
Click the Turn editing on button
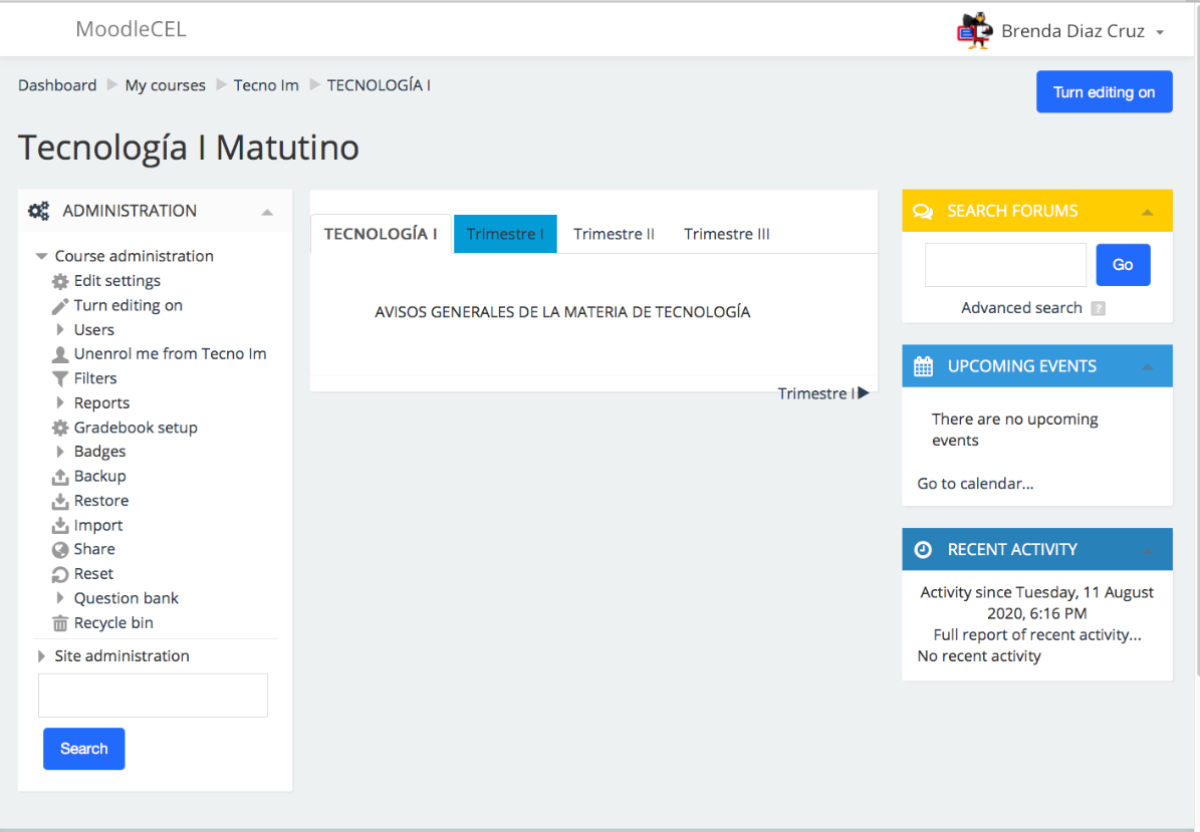(1104, 91)
